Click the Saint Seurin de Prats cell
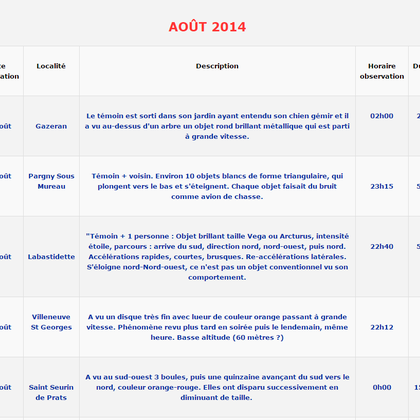The width and height of the screenshot is (420, 420). [51, 392]
